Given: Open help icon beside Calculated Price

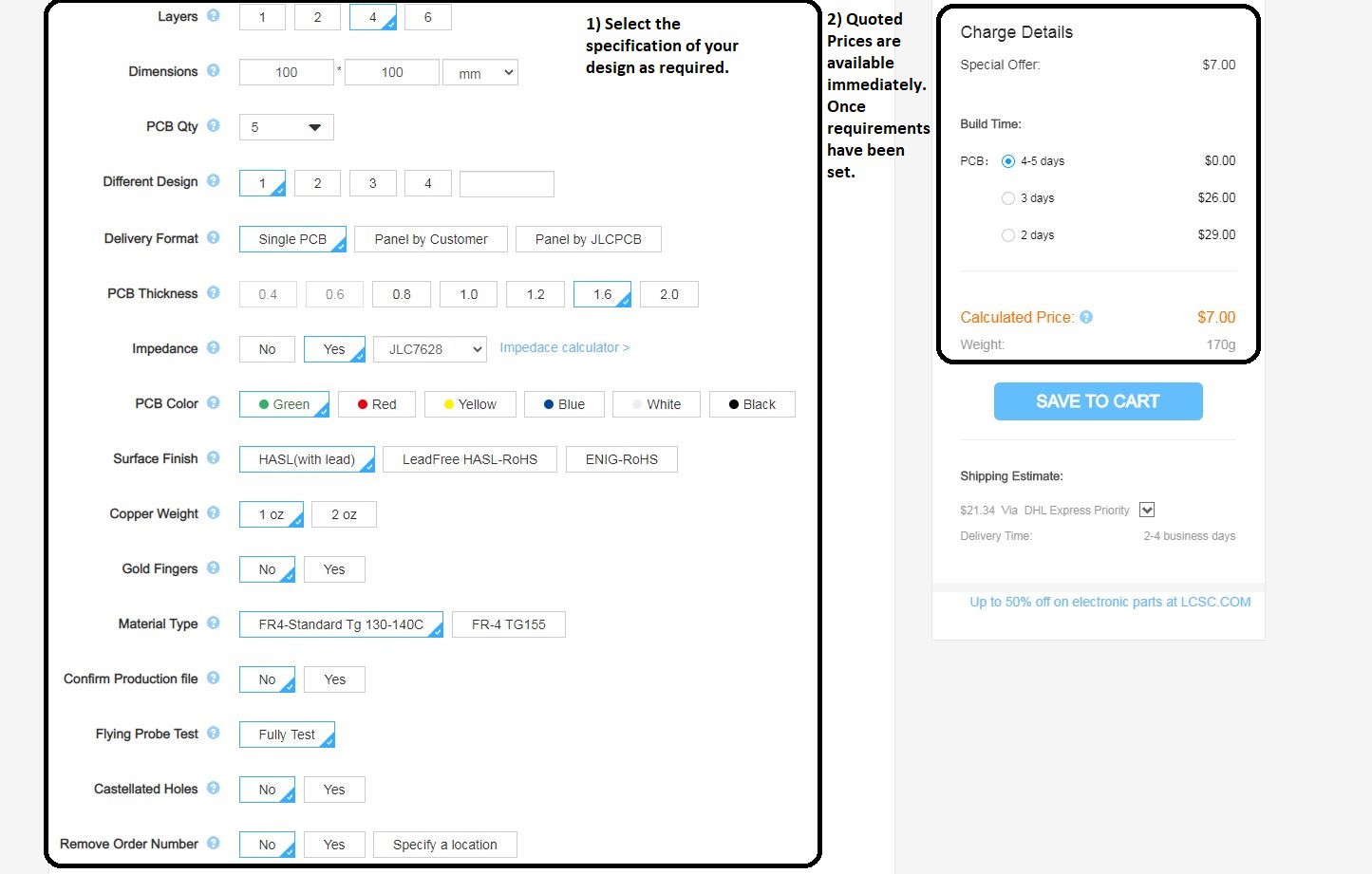Looking at the screenshot, I should [1086, 318].
